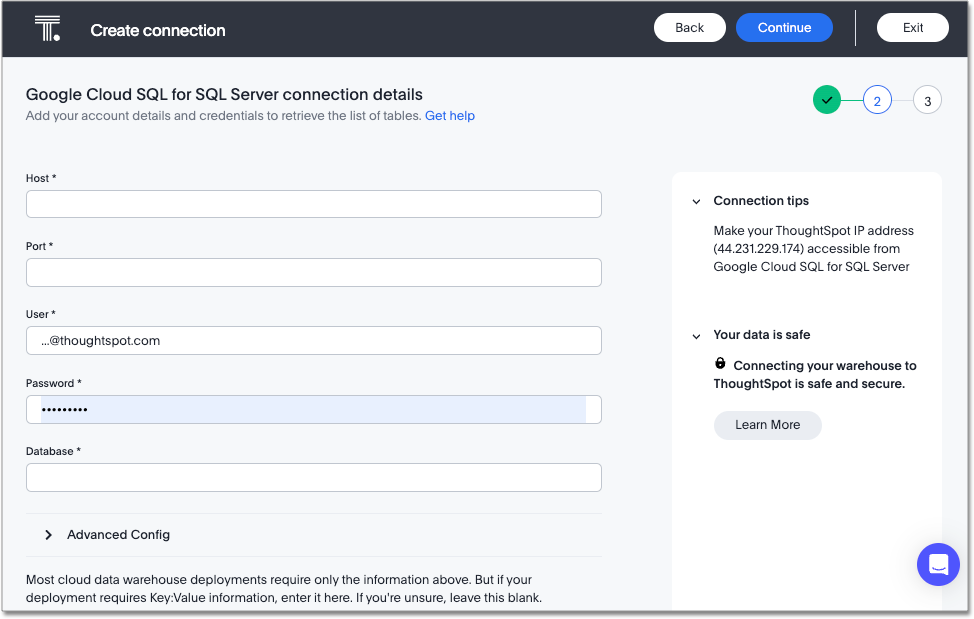Open the Get help link
Viewport: 974px width, 619px height.
(x=449, y=116)
